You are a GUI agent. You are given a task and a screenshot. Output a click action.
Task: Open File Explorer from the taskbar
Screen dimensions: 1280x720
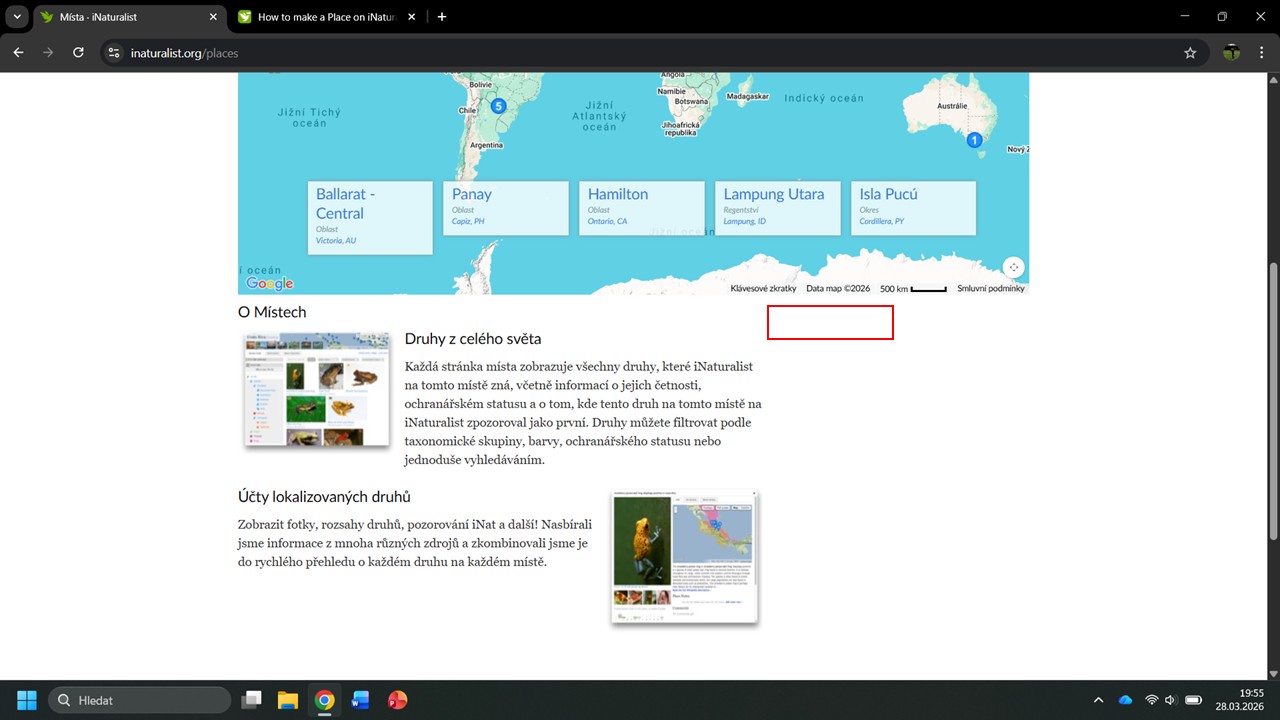coord(288,700)
